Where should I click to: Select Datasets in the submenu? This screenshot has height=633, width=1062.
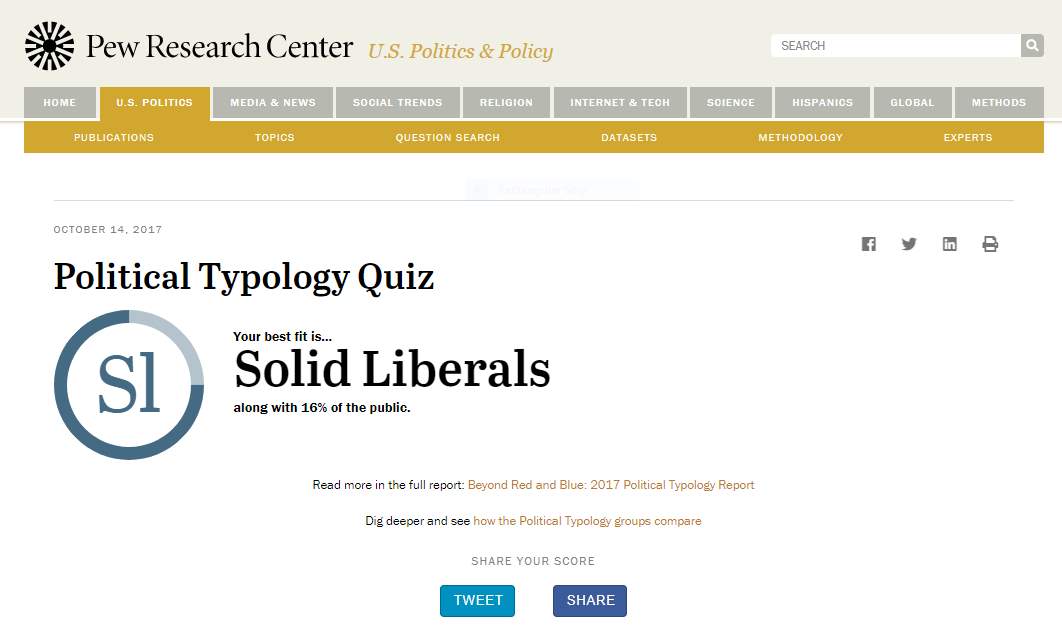629,137
